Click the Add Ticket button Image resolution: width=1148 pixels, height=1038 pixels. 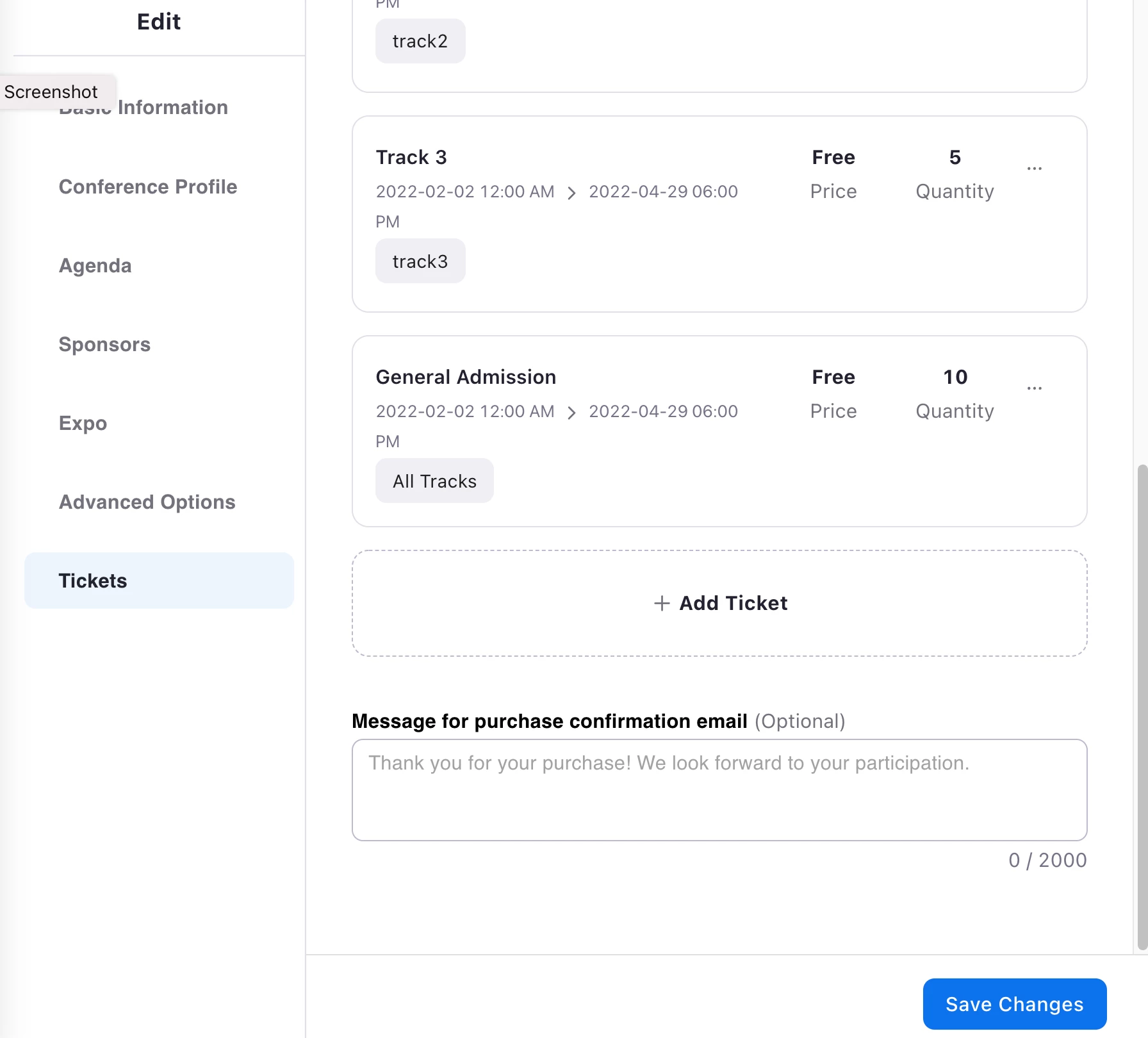click(x=719, y=603)
